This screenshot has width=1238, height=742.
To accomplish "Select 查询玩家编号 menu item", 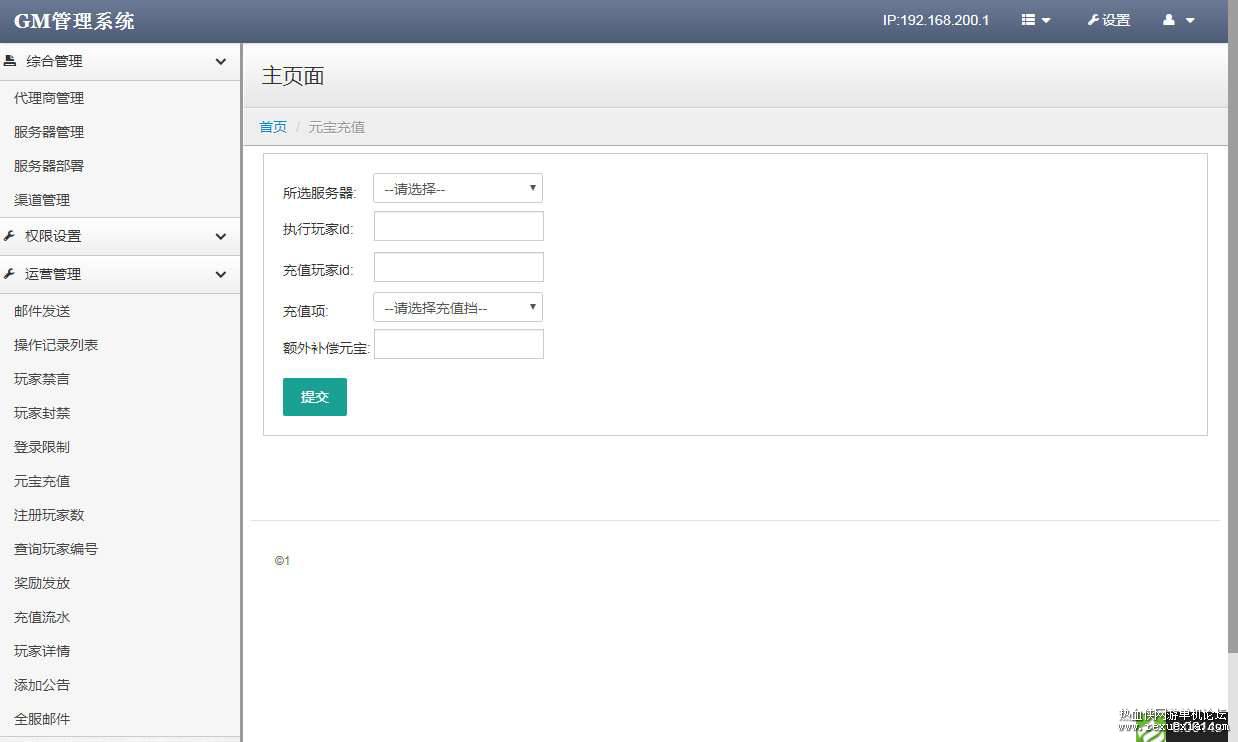I will coord(56,549).
